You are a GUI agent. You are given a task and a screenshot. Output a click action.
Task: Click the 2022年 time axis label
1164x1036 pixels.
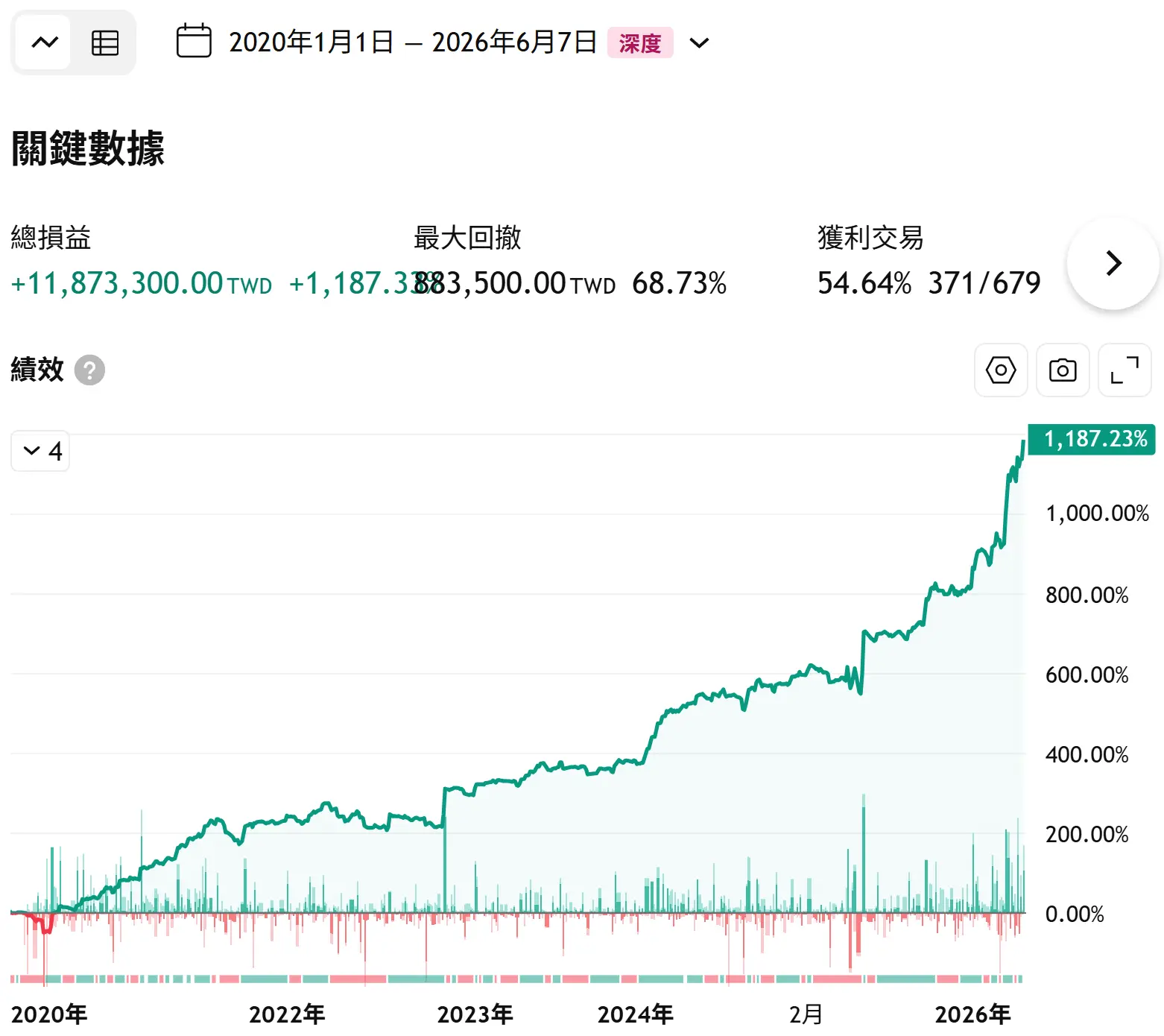click(287, 1014)
